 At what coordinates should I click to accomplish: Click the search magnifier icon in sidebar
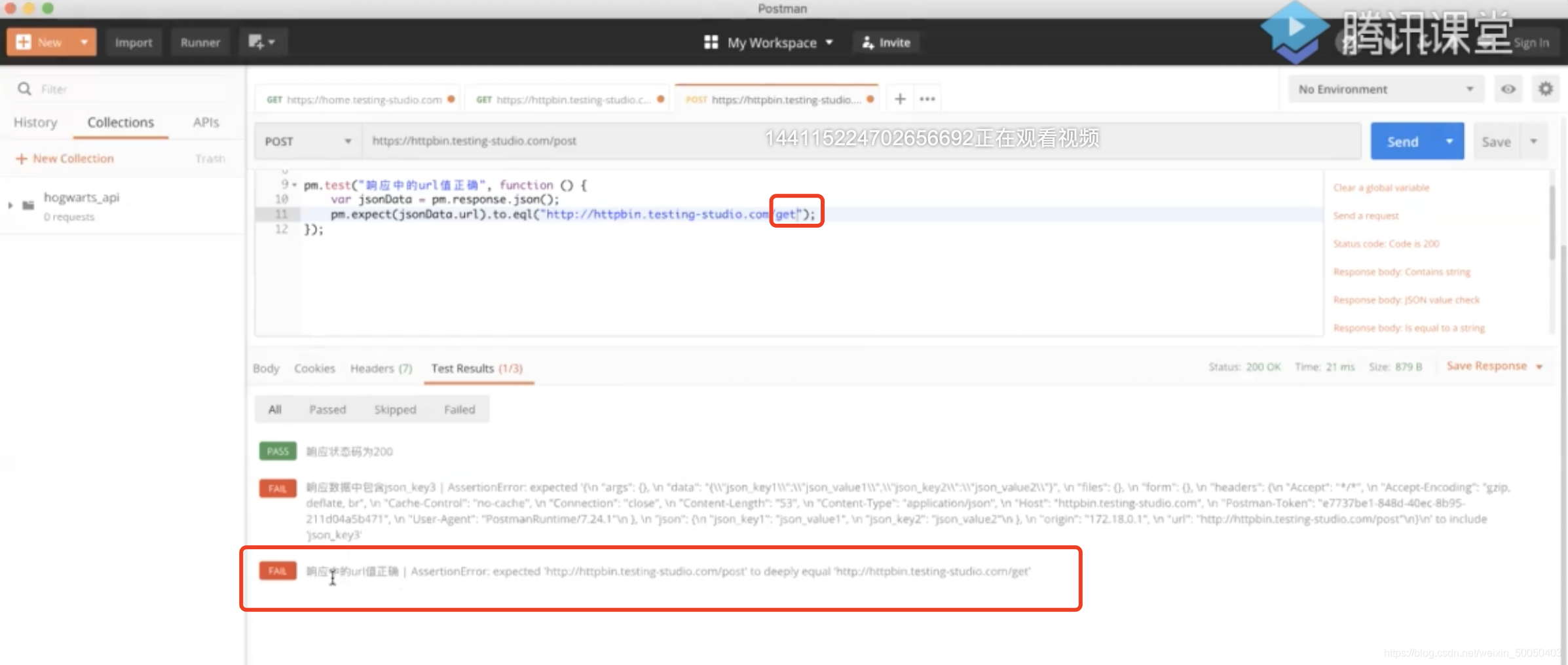tap(25, 88)
